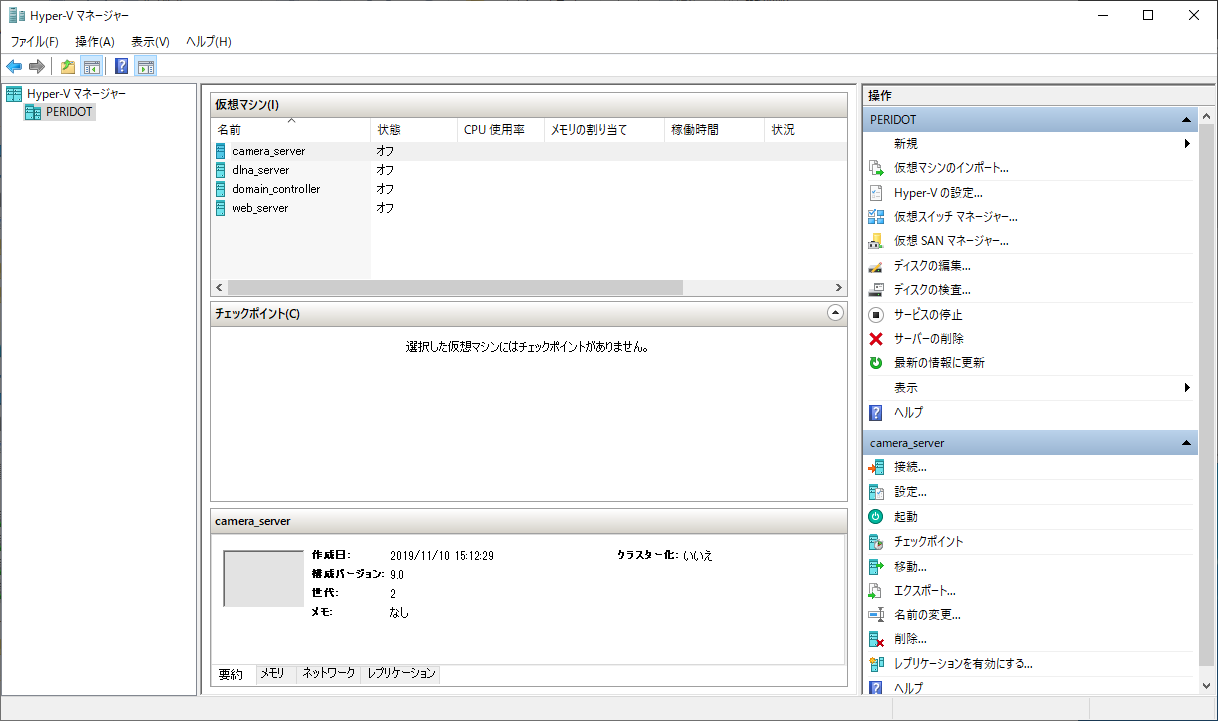Click the domain_controller virtual machine icon
Viewport: 1218px width, 721px height.
(x=221, y=189)
